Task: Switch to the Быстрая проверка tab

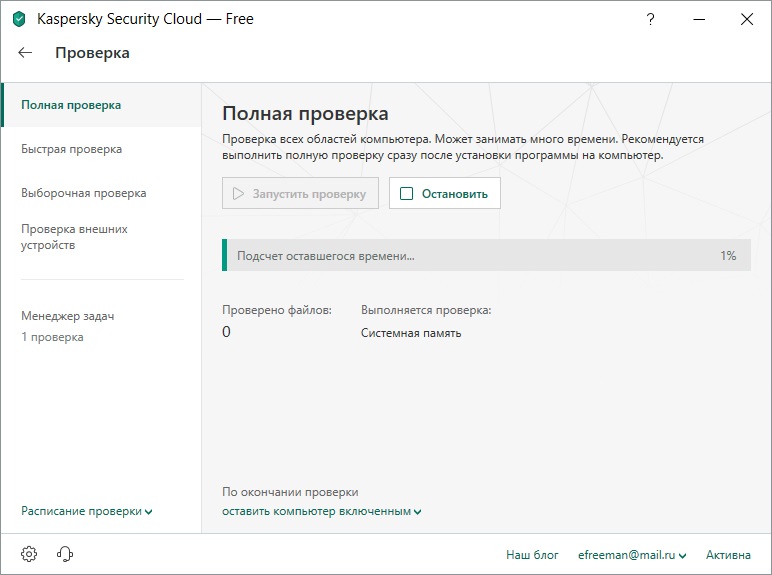Action: pyautogui.click(x=71, y=149)
